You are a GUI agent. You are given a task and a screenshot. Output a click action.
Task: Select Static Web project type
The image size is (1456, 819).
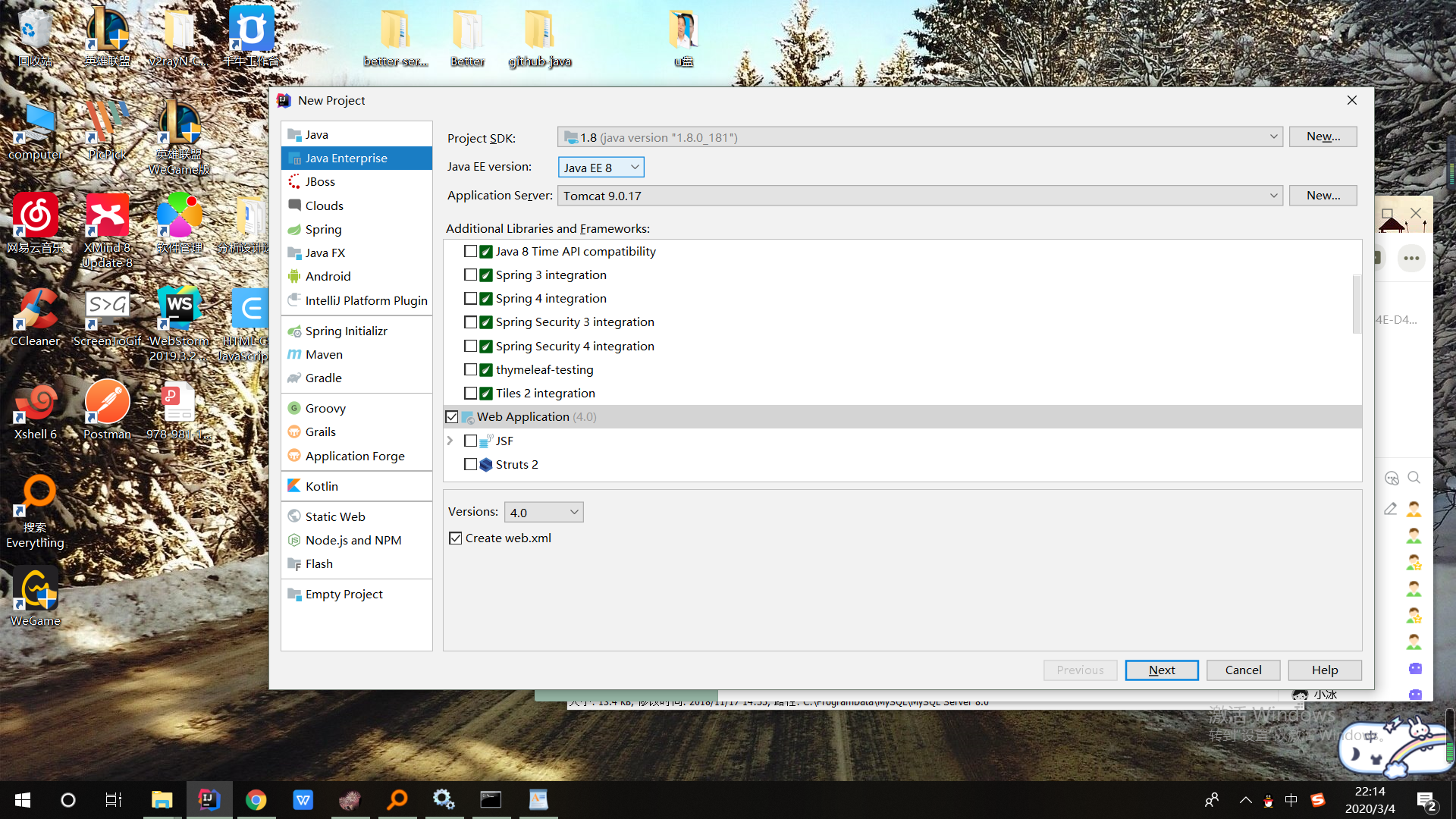pos(356,516)
